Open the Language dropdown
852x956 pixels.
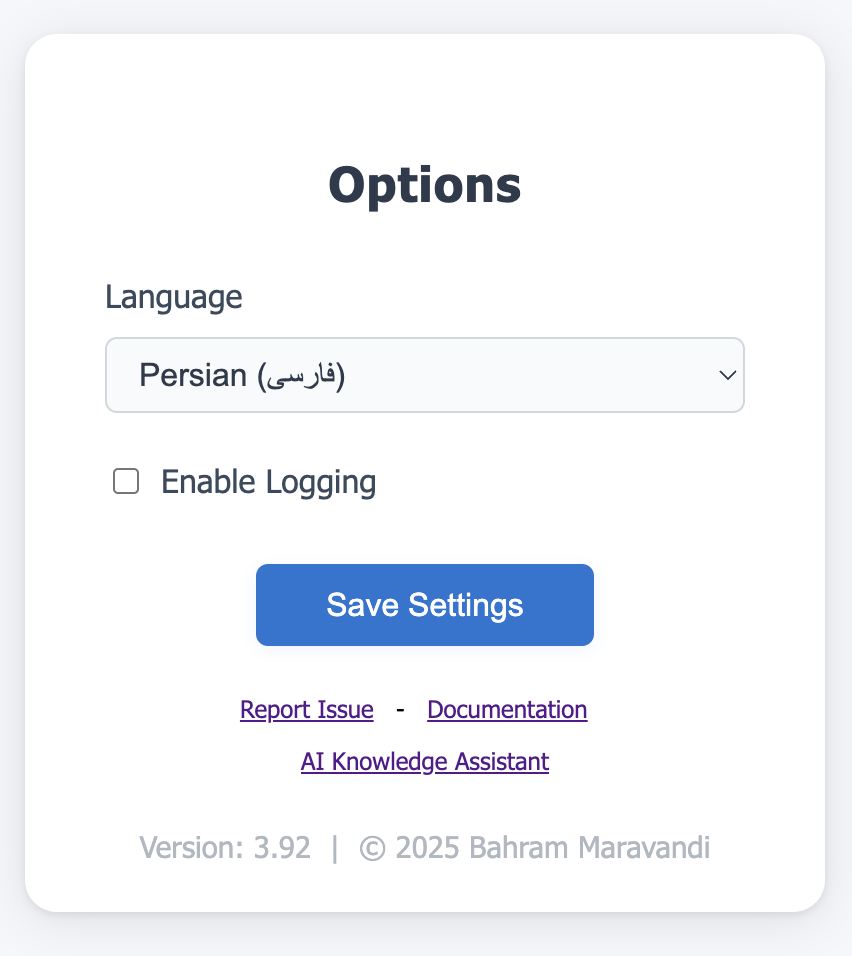point(424,375)
